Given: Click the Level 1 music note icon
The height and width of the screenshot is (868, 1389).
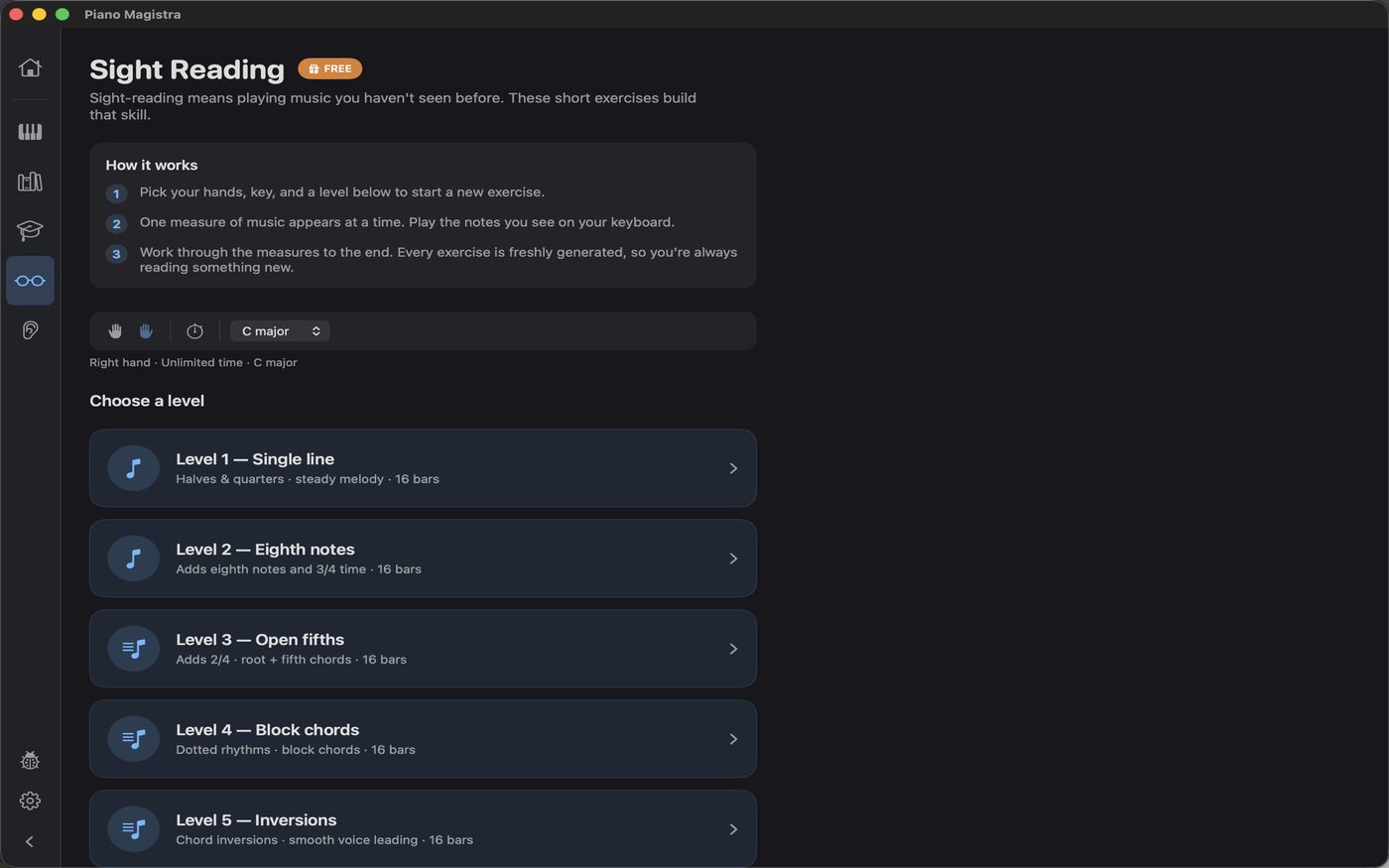Looking at the screenshot, I should click(x=133, y=468).
